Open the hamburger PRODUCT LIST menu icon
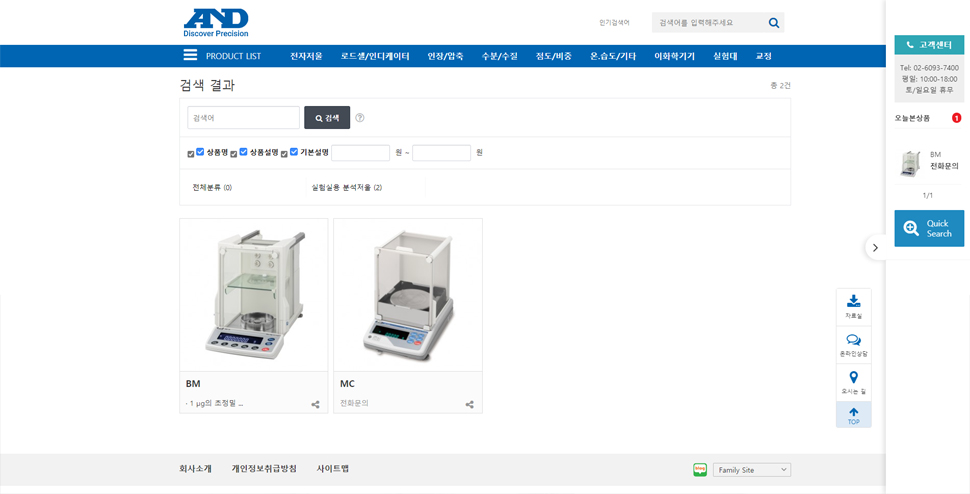The image size is (970, 494). coord(191,55)
